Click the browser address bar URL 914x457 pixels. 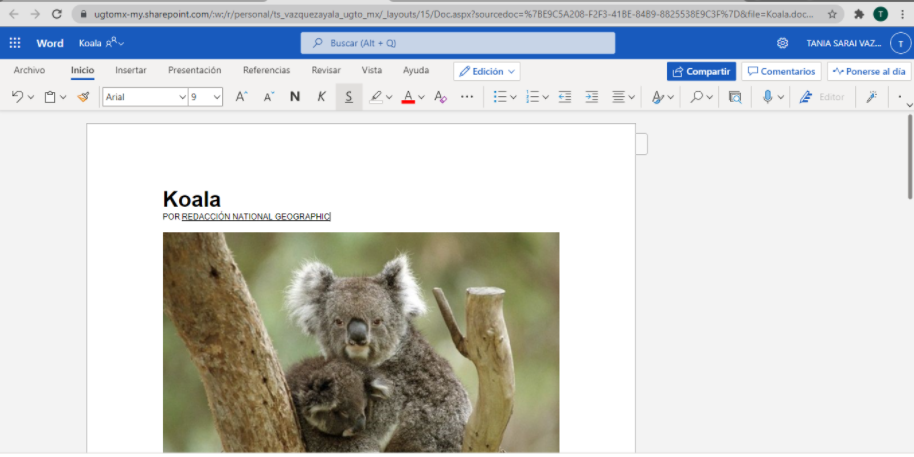(454, 14)
